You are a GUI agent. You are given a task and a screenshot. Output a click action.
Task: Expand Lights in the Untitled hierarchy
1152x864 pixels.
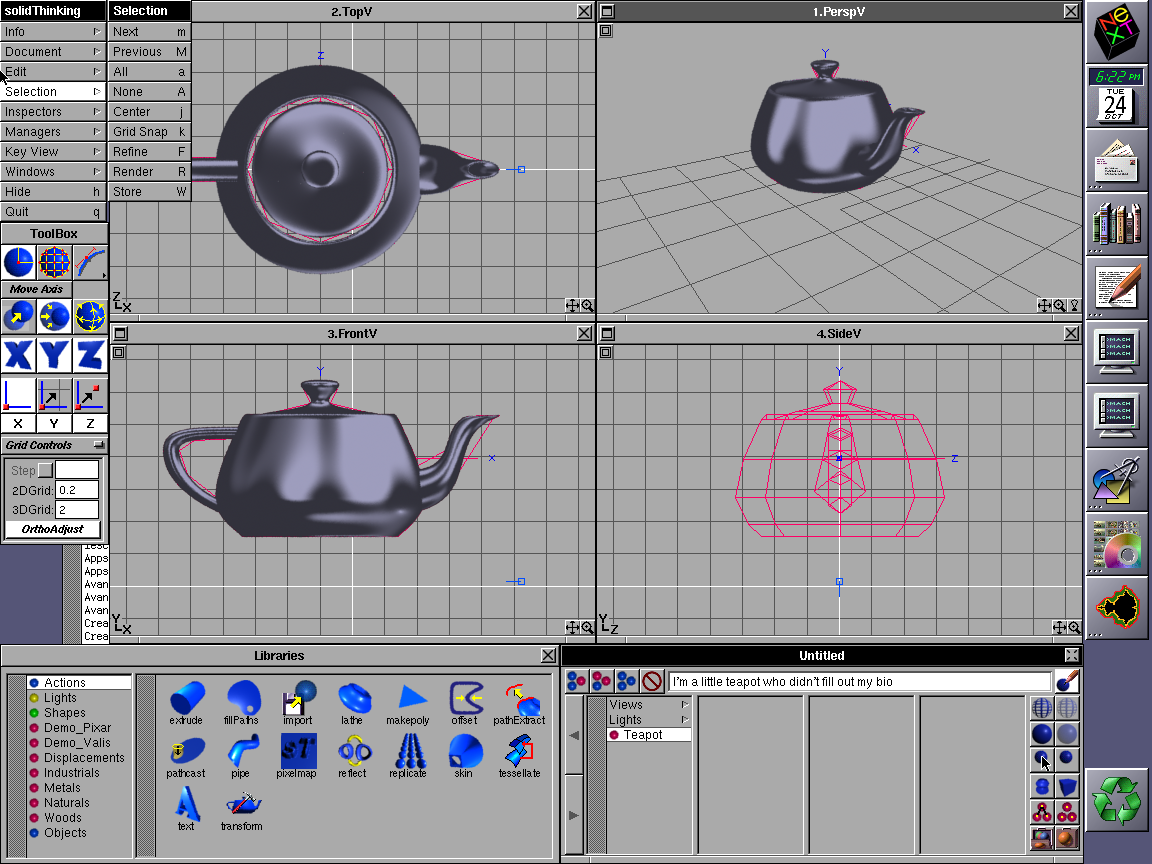click(686, 718)
